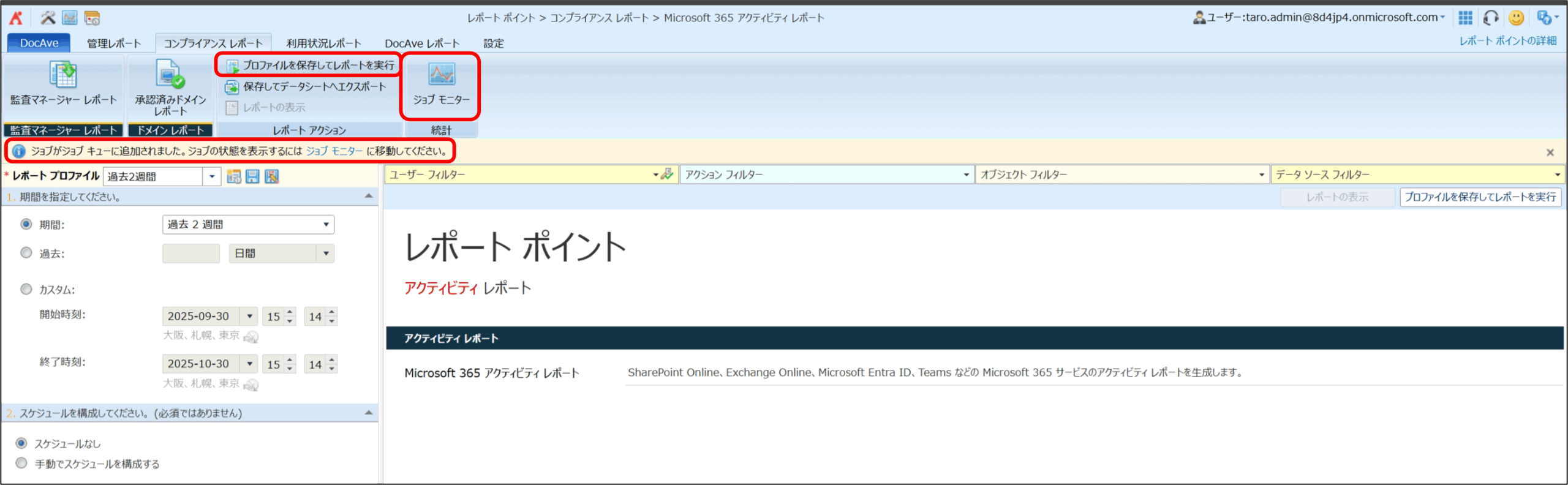
Task: Open the 期間 過去 2 週間 dropdown
Action: click(248, 225)
